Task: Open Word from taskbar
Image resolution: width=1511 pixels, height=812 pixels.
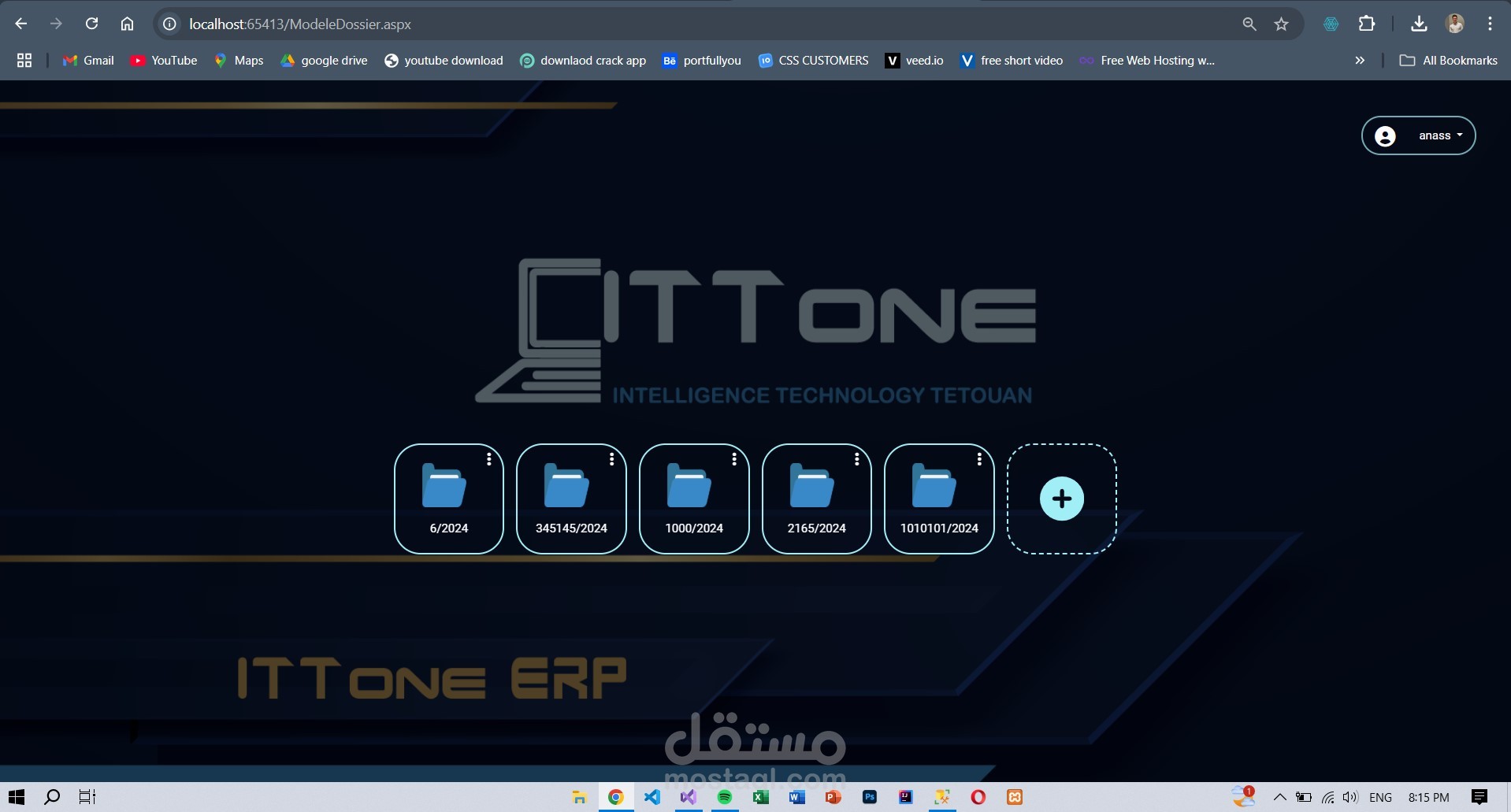Action: point(797,797)
